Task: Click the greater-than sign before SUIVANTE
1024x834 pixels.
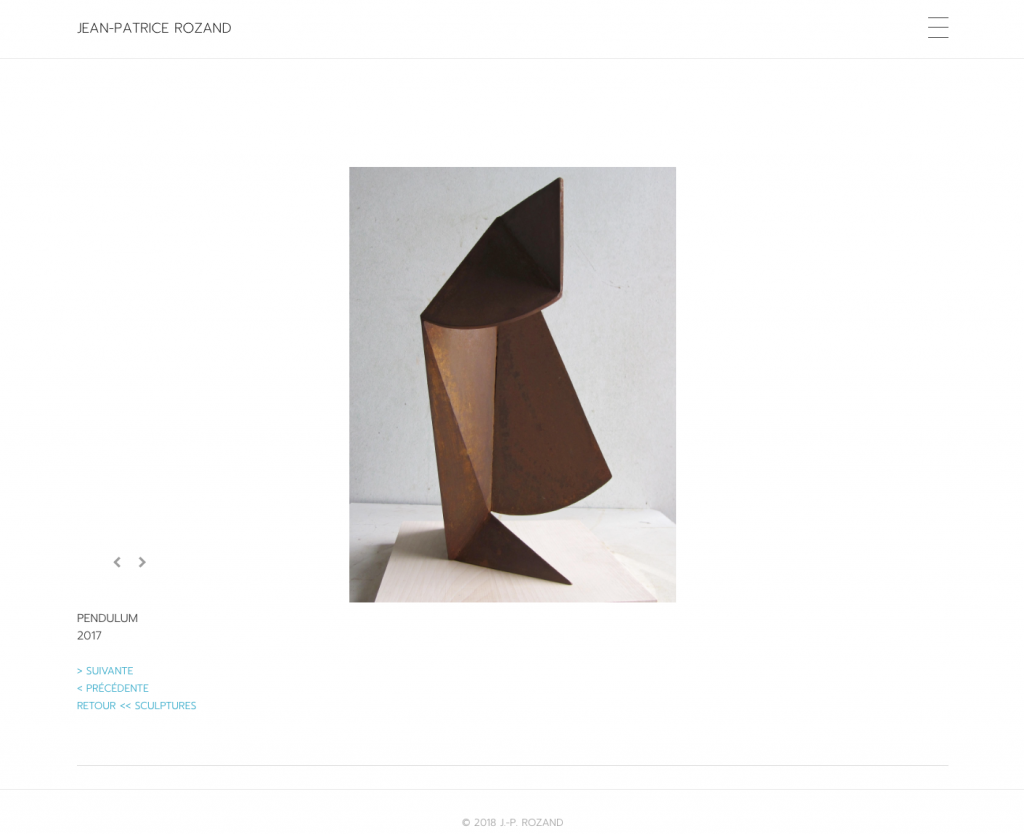Action: 80,671
